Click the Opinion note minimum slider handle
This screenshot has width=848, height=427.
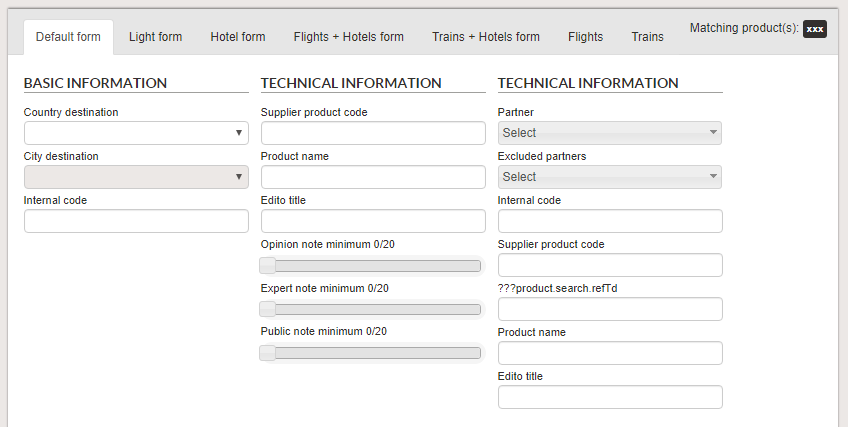click(268, 265)
